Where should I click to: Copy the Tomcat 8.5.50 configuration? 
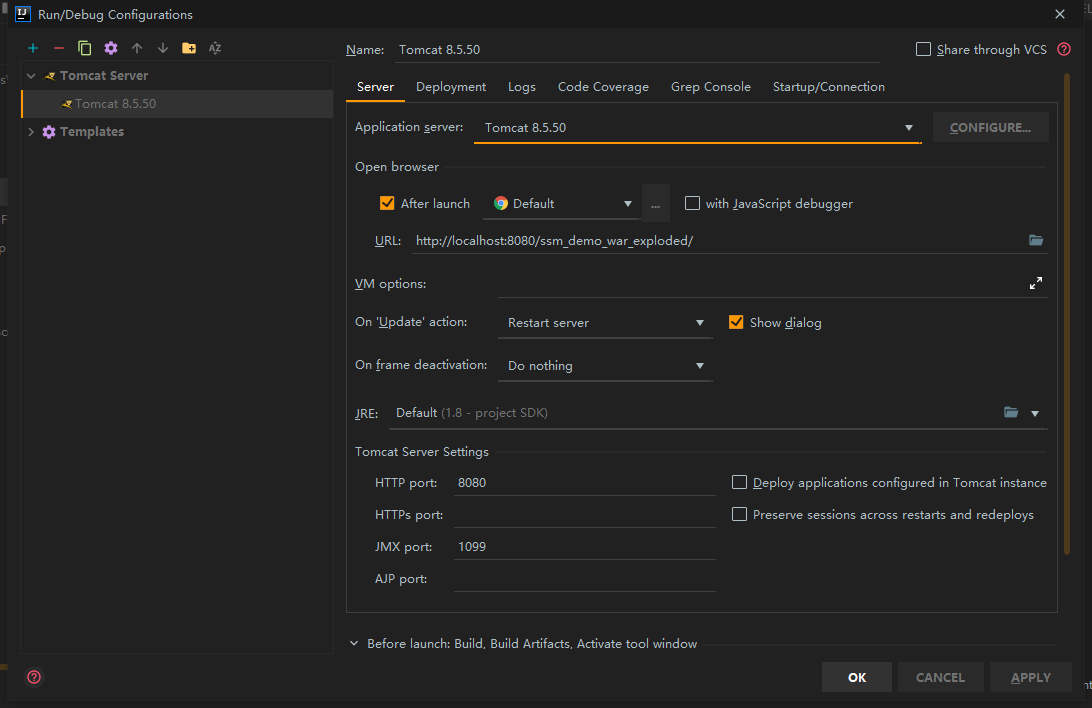(85, 47)
